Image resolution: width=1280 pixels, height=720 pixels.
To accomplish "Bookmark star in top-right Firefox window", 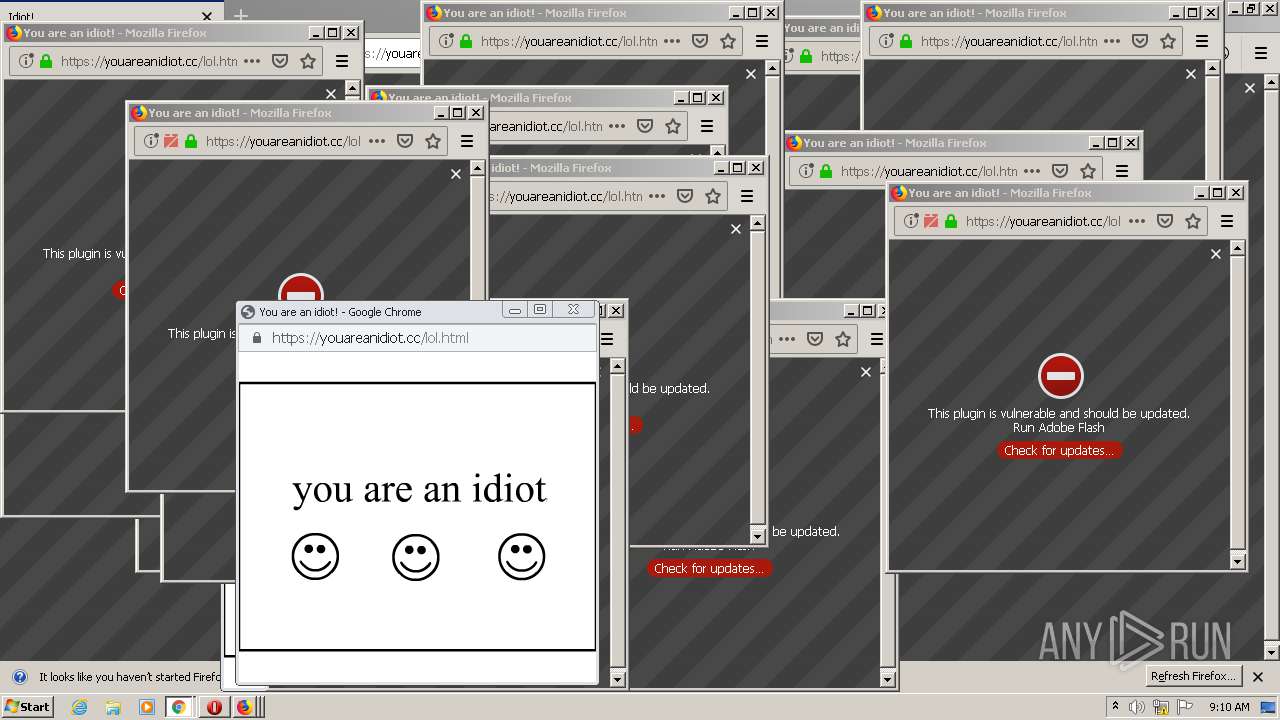I will click(x=1168, y=41).
